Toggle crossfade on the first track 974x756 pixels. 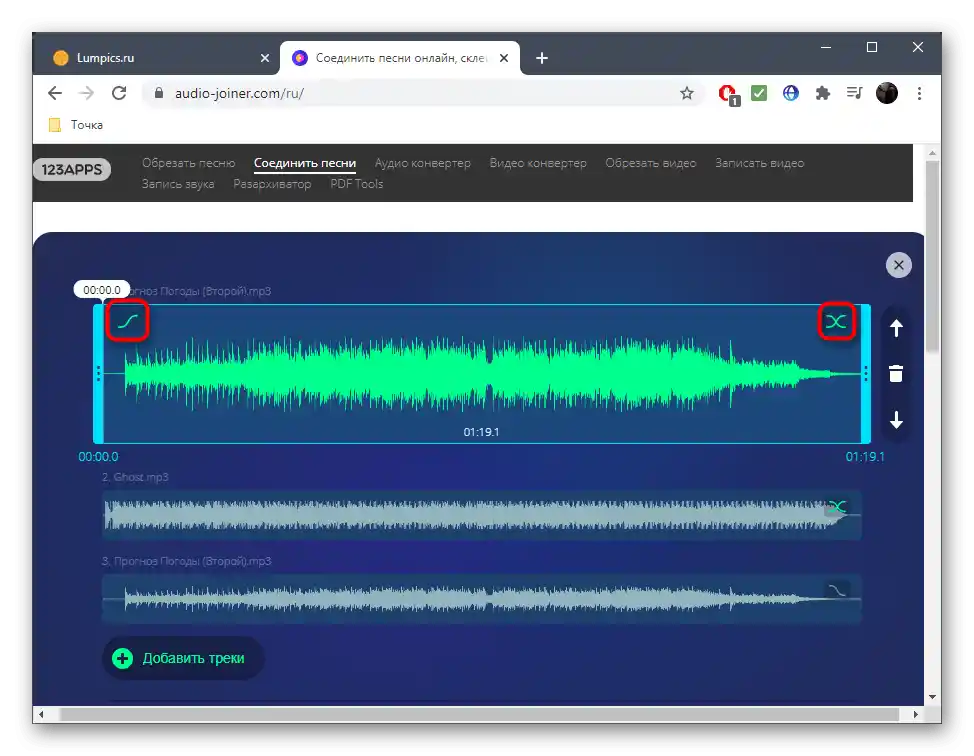pos(836,321)
